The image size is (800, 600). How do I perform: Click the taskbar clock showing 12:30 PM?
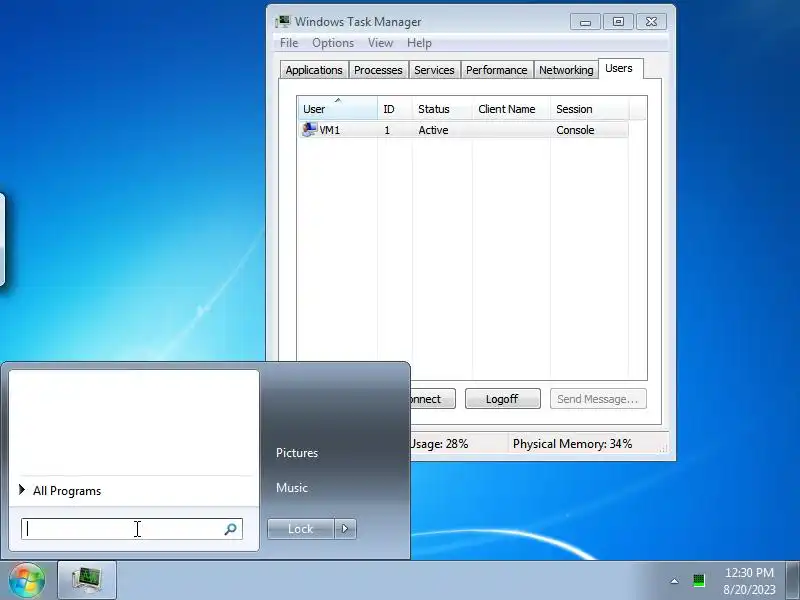749,573
